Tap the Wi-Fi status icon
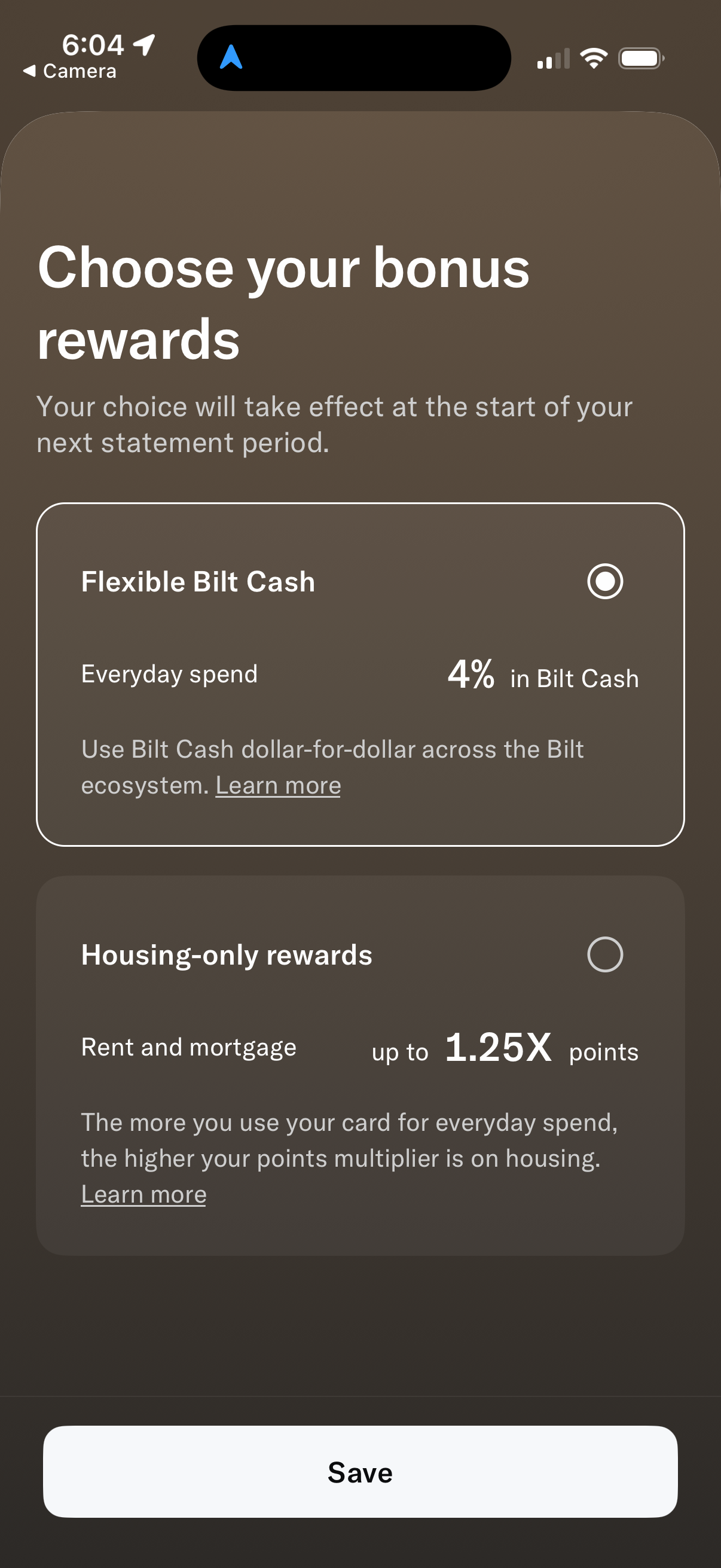Viewport: 721px width, 1568px height. (x=592, y=57)
